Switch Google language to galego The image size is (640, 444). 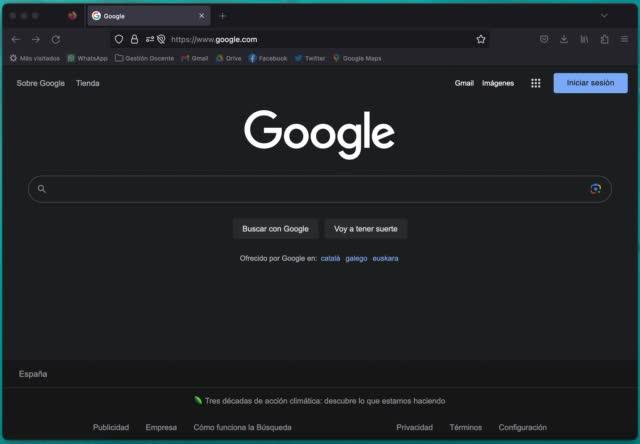[x=356, y=258]
